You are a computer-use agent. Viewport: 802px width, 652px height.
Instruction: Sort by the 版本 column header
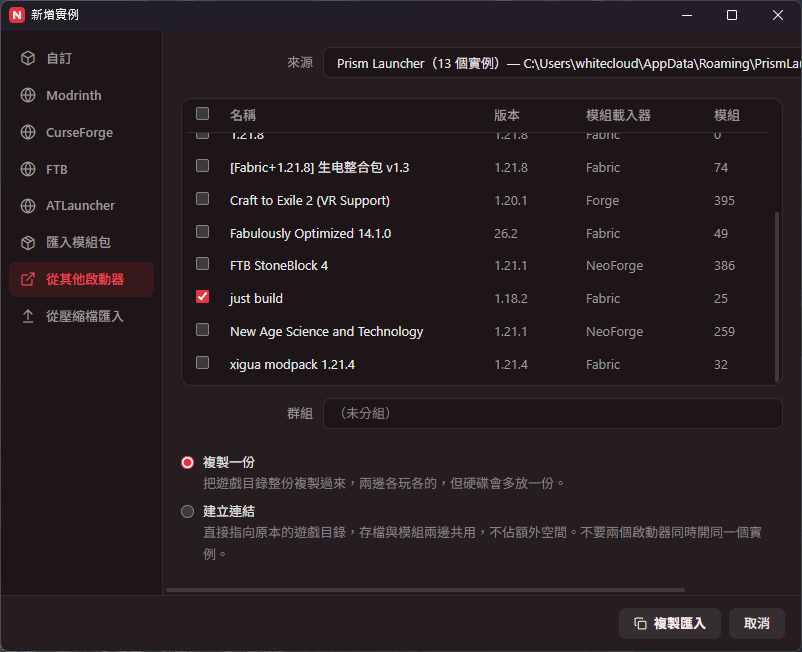click(506, 115)
